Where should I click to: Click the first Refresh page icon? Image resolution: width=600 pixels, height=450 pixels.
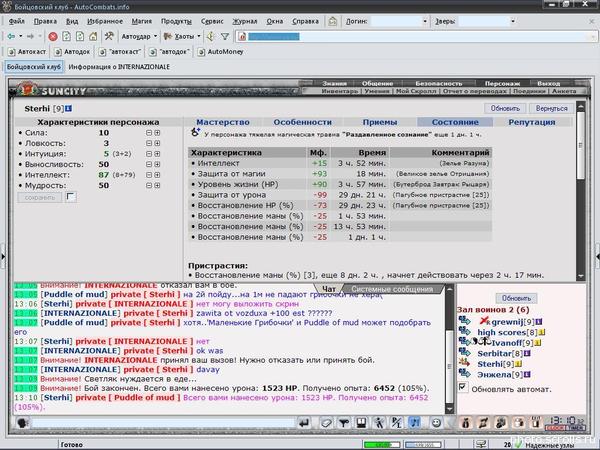67,36
